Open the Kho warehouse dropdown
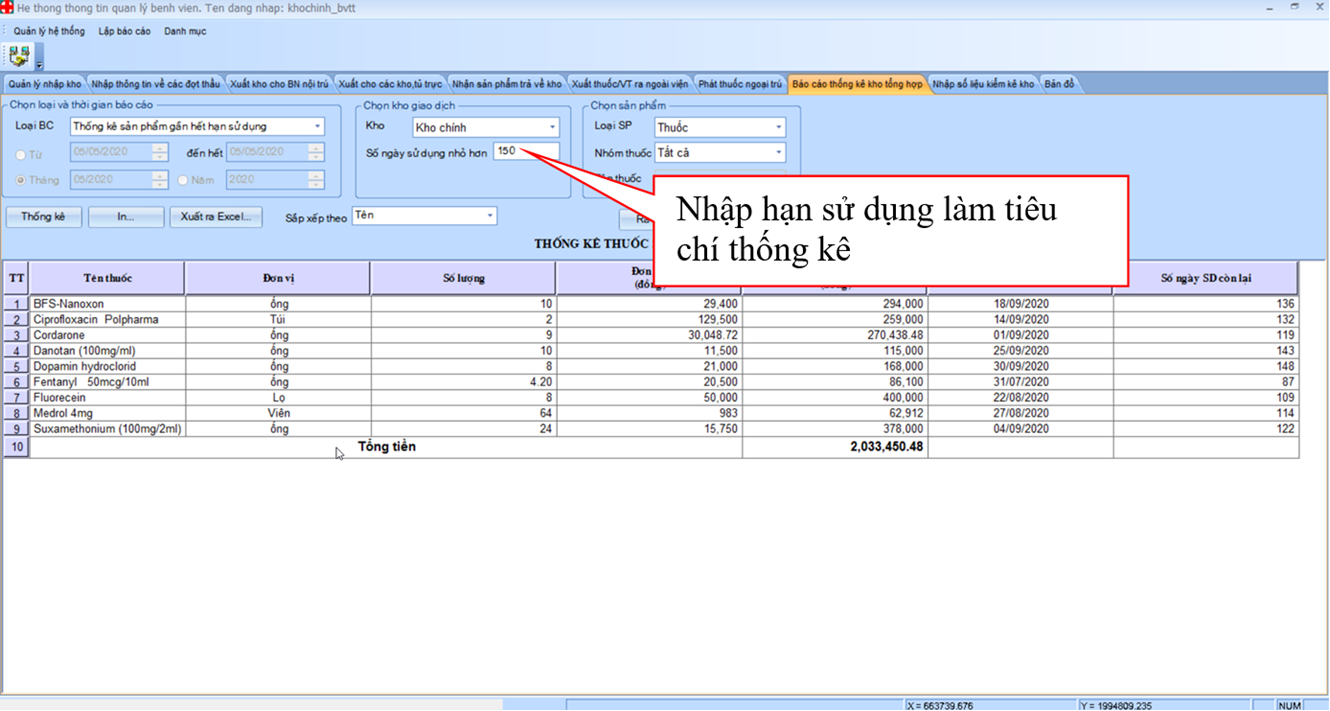1330x711 pixels. coord(552,128)
